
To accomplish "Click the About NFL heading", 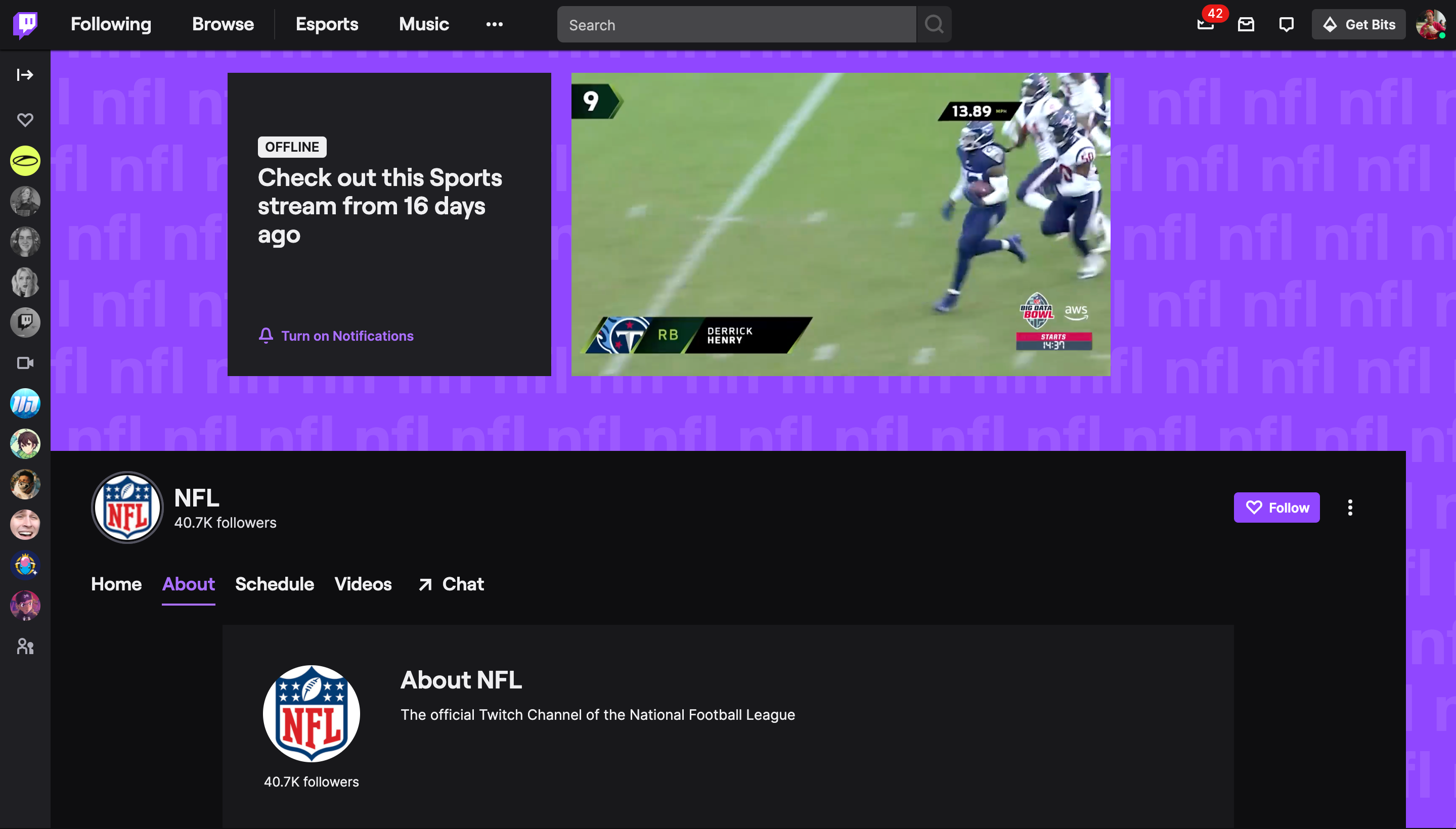I will pos(461,679).
